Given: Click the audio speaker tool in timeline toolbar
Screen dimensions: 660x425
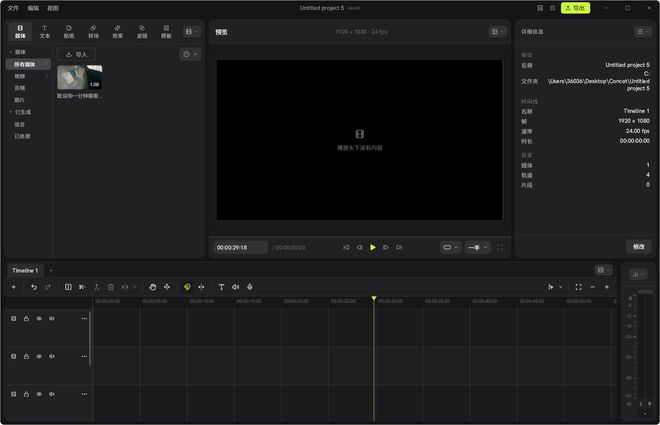Looking at the screenshot, I should [236, 287].
